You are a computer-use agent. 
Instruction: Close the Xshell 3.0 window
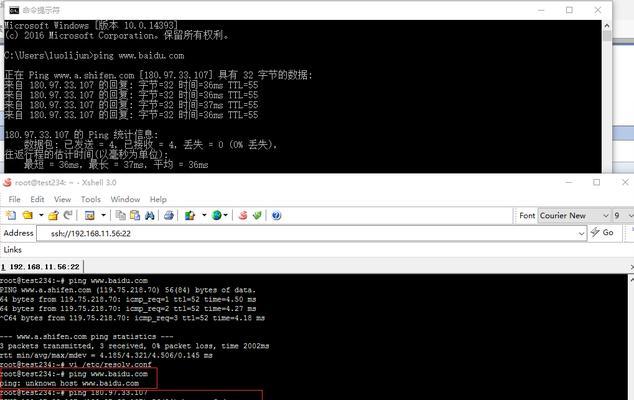(625, 182)
